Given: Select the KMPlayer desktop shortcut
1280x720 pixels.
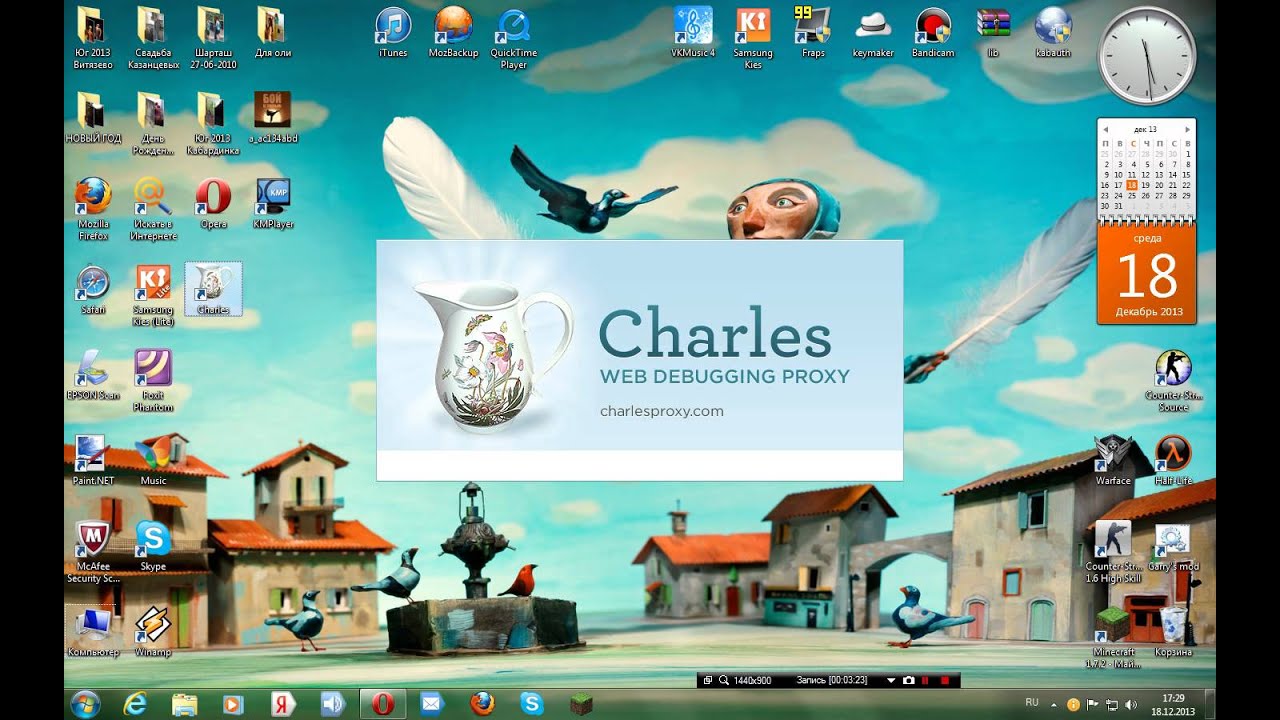Looking at the screenshot, I should pyautogui.click(x=273, y=204).
